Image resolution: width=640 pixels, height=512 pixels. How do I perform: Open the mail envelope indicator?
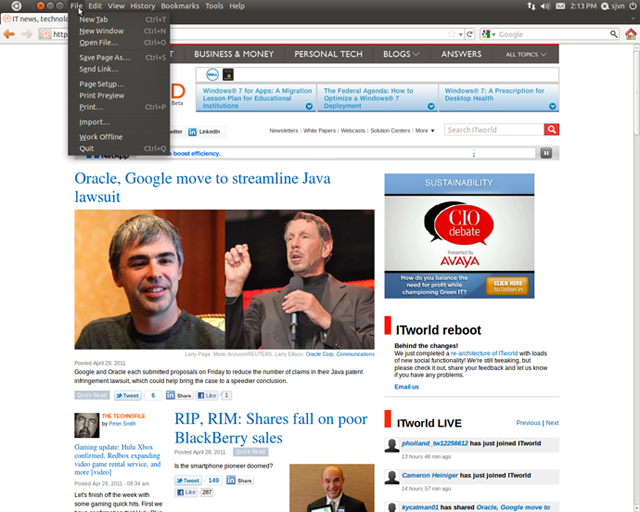pos(560,6)
